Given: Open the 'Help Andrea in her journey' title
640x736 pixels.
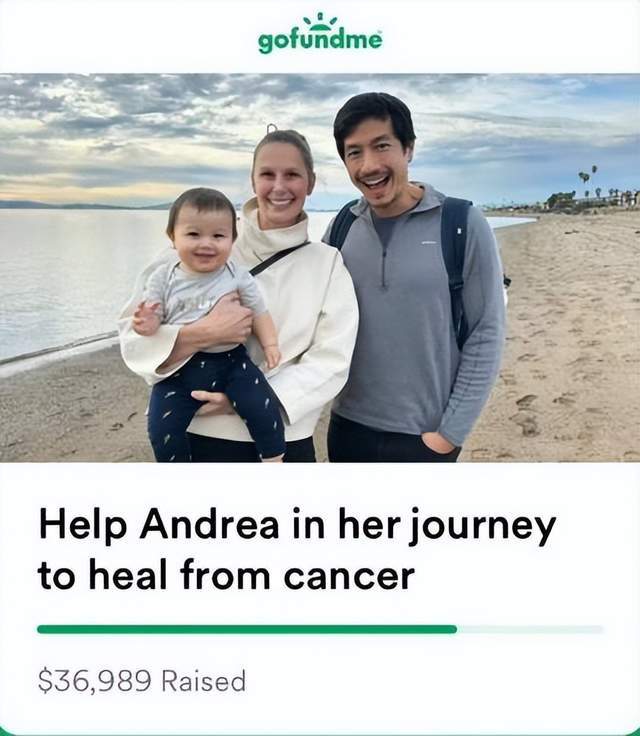Looking at the screenshot, I should tap(298, 526).
